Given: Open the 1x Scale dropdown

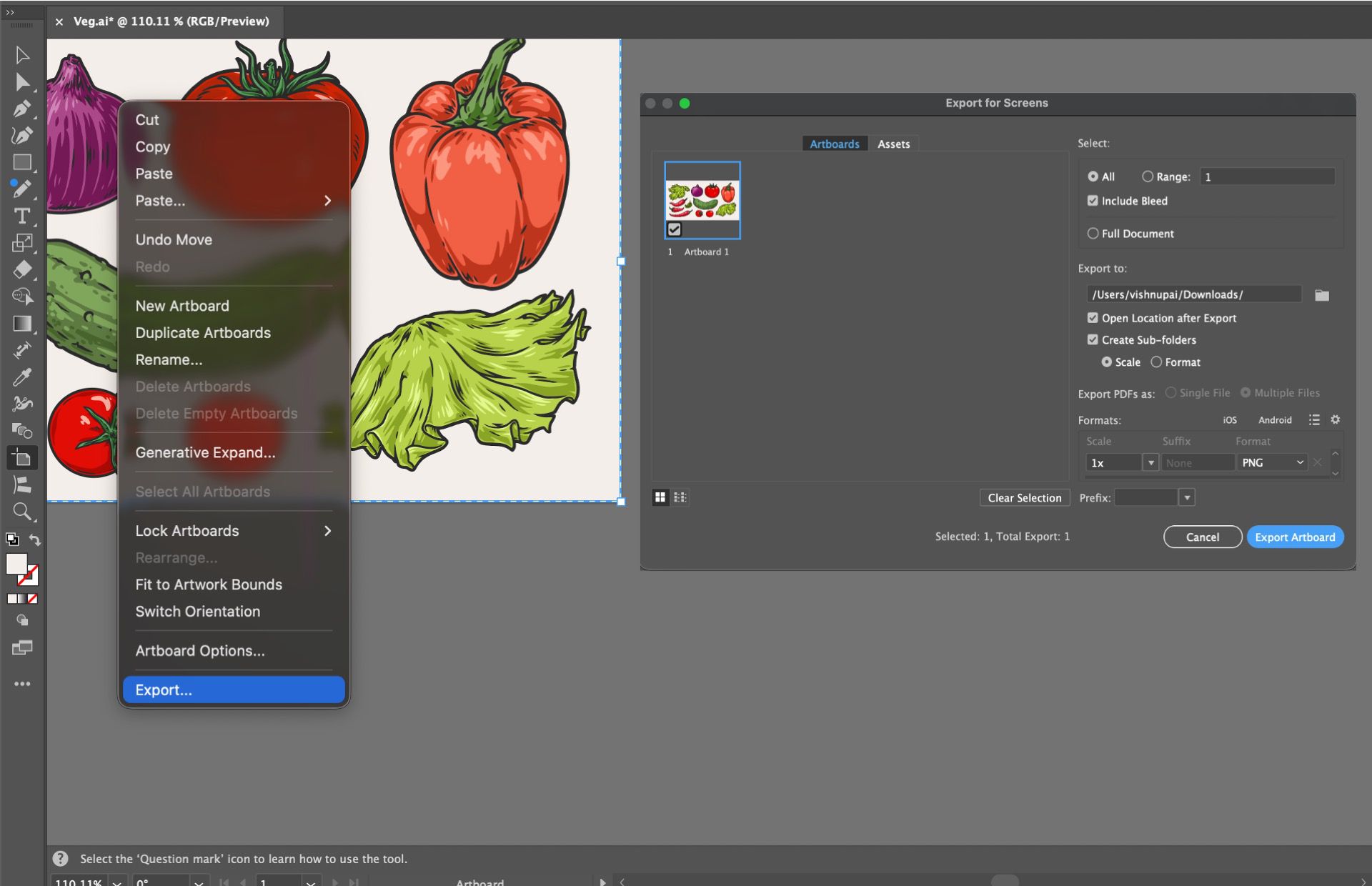Looking at the screenshot, I should (1151, 462).
